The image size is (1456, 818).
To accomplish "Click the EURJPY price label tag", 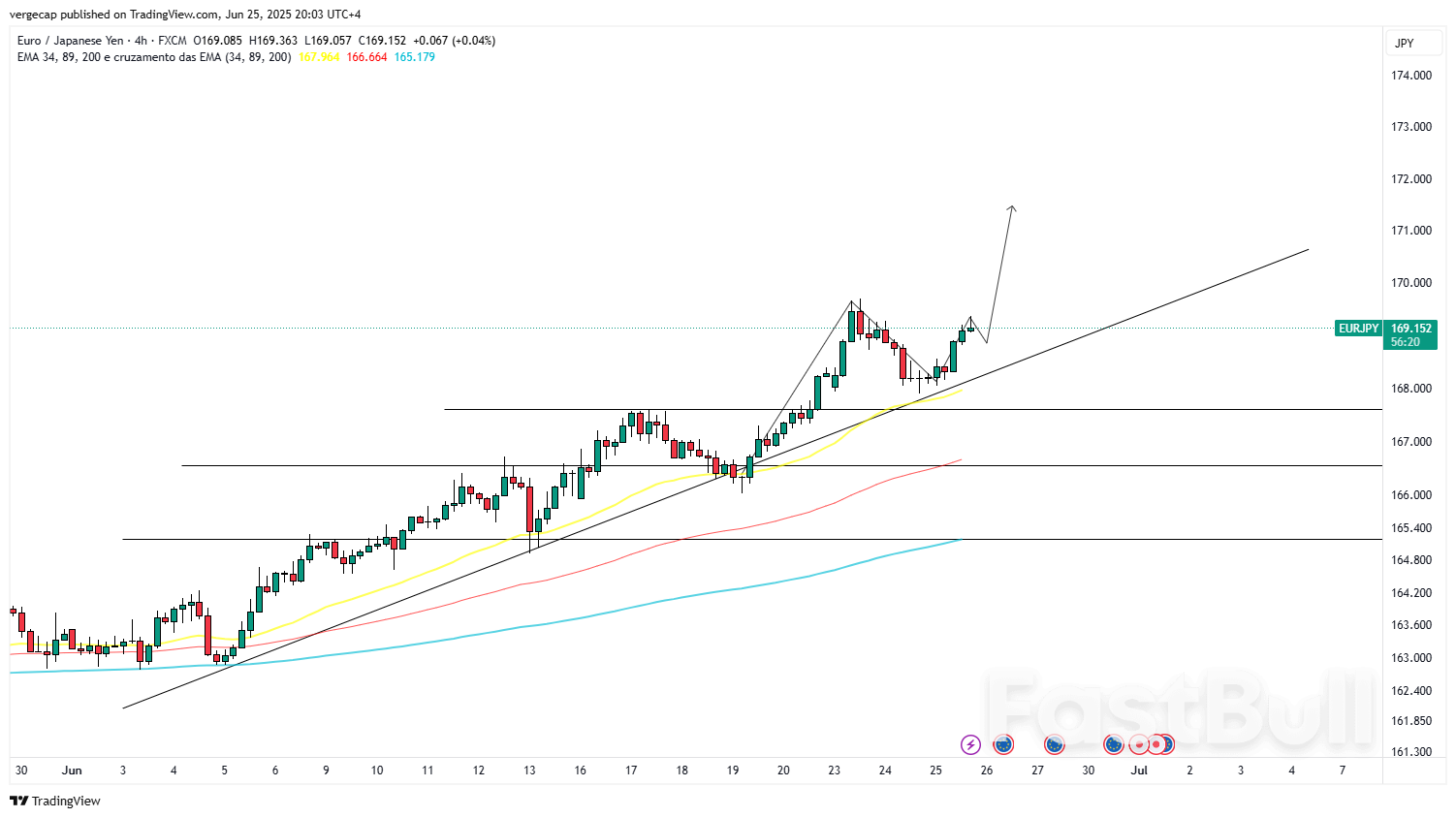I will pos(1358,329).
